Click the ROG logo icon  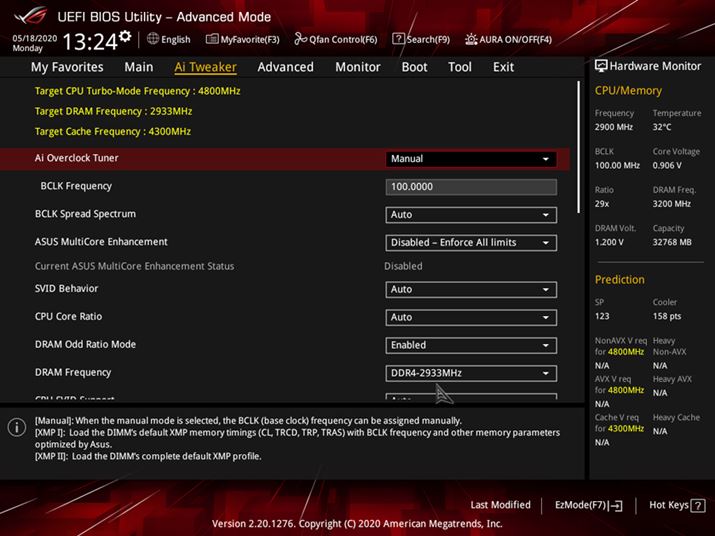coord(31,16)
